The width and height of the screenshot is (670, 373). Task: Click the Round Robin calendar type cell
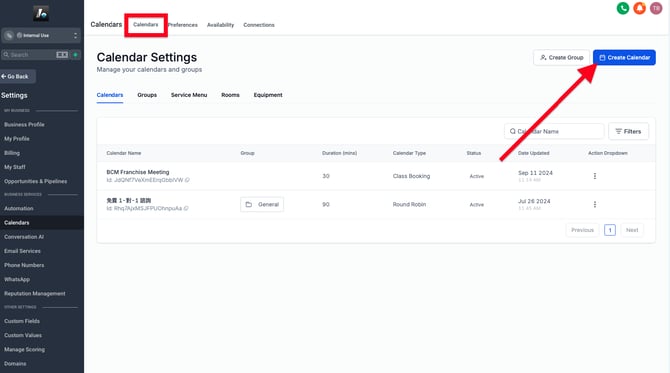[409, 205]
